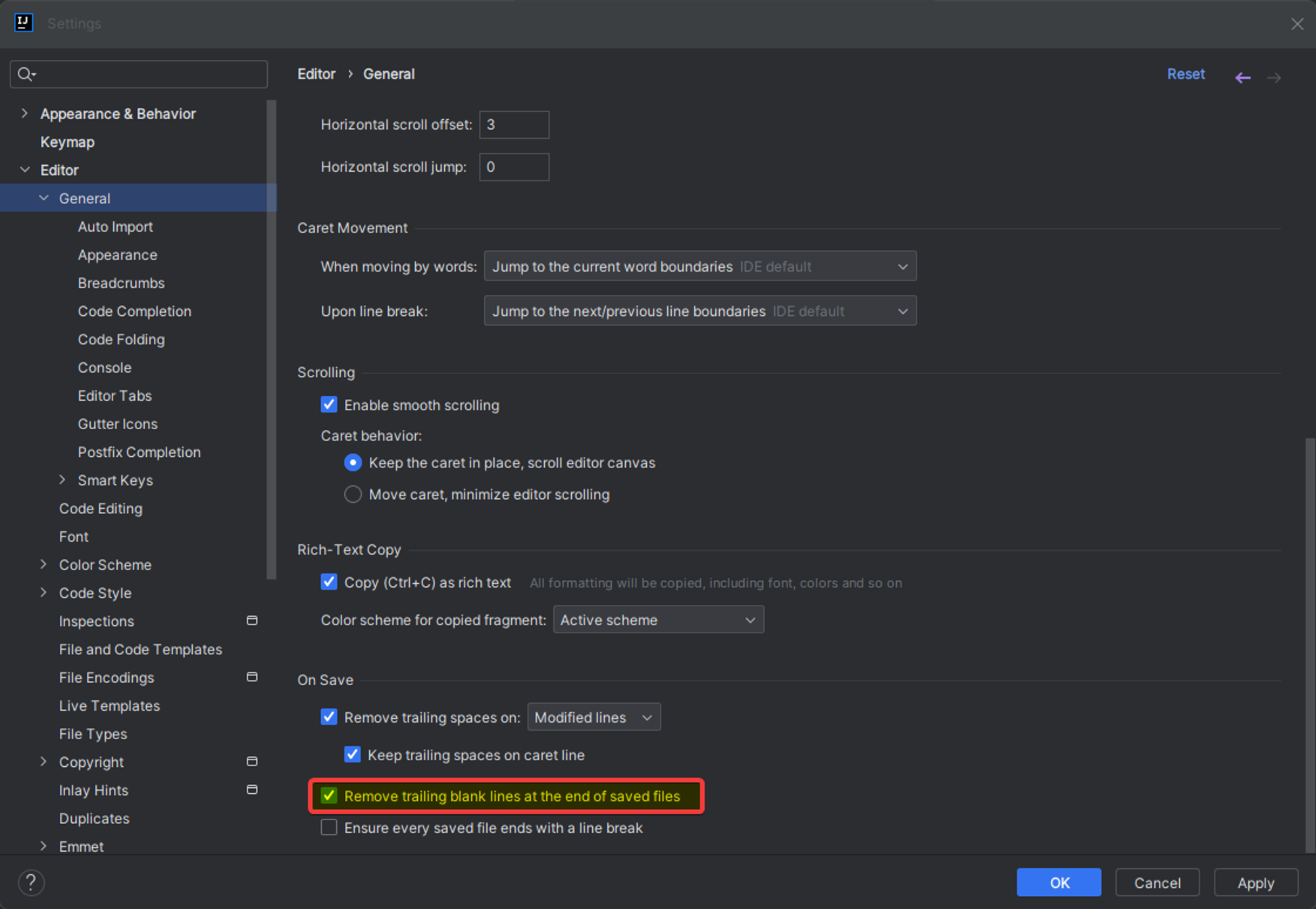Close the Settings dialog
This screenshot has width=1316, height=909.
pos(1297,24)
